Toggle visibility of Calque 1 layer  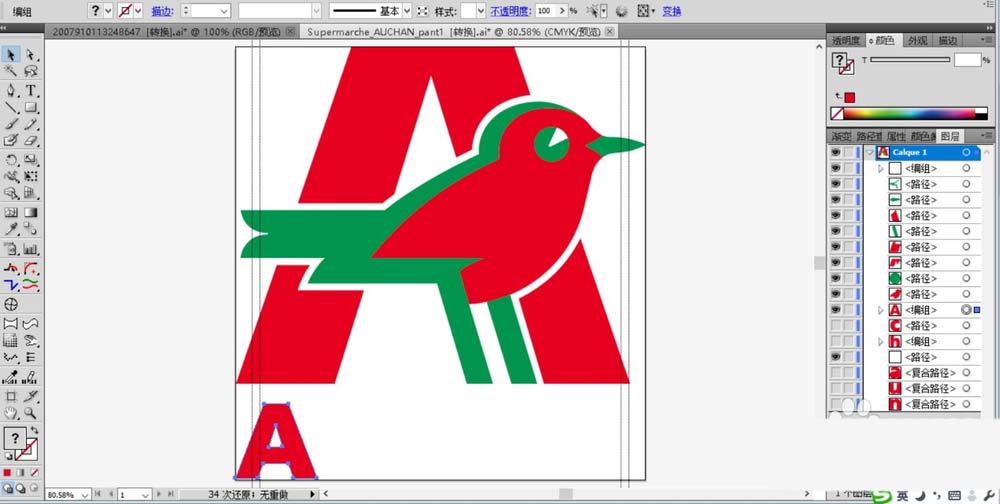pyautogui.click(x=835, y=152)
